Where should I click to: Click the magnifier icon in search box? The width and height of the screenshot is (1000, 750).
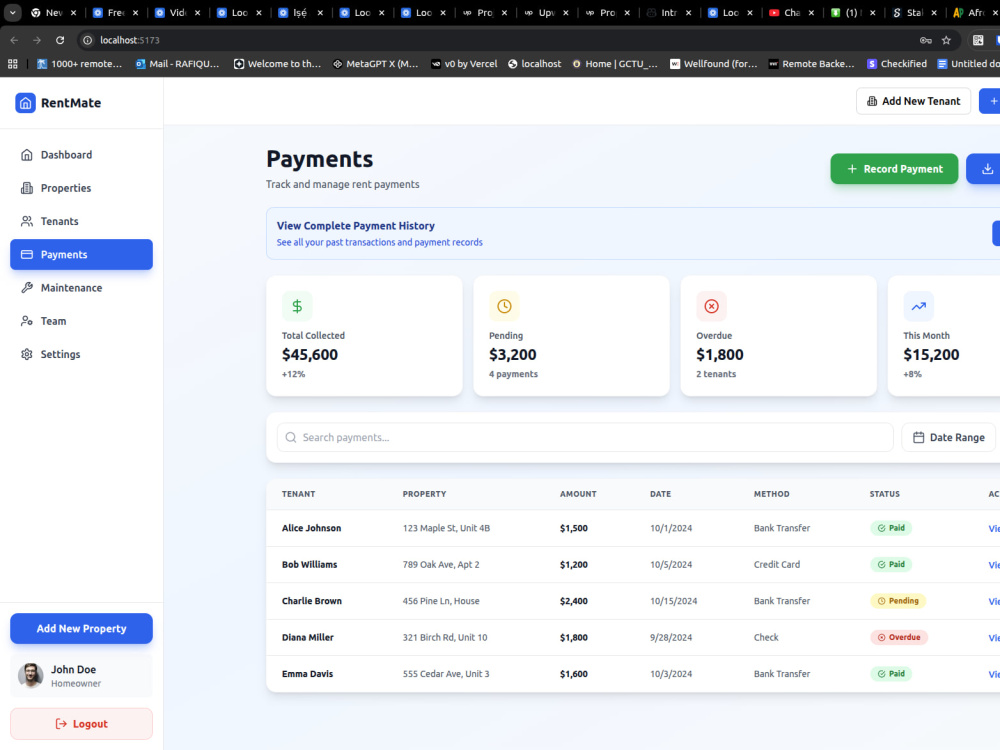[x=291, y=438]
